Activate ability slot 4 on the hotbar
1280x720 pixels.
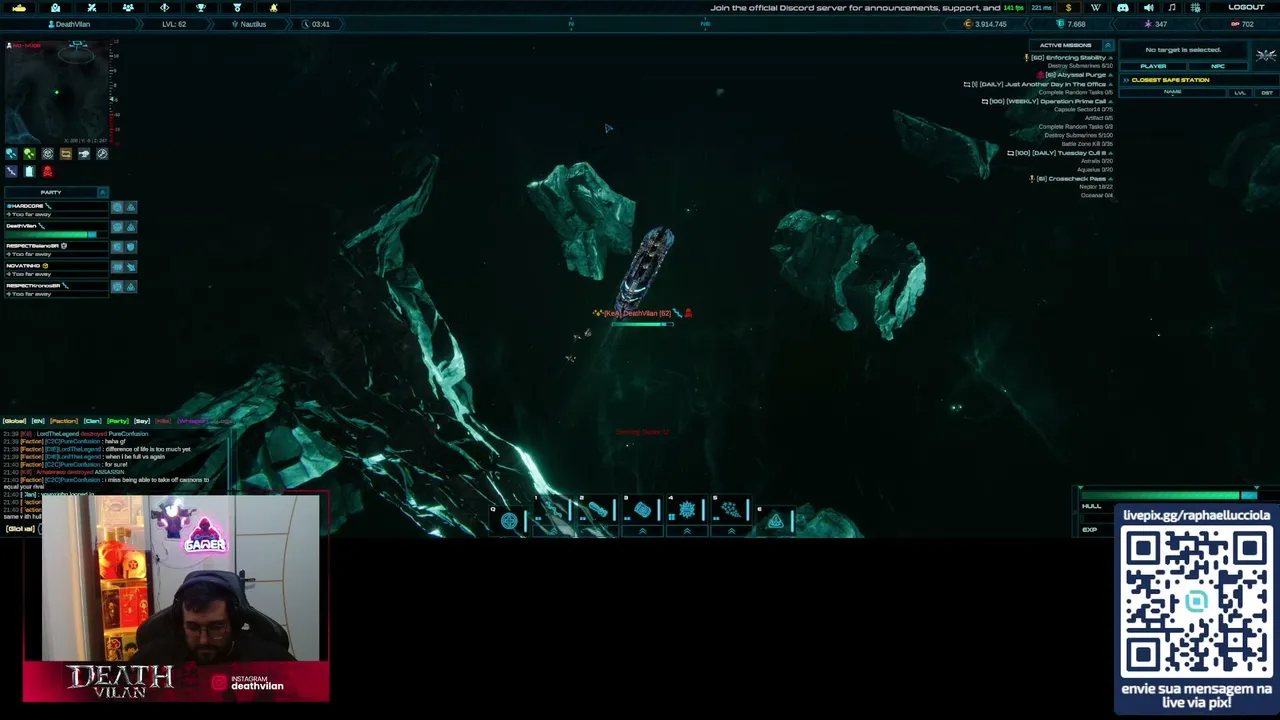(x=687, y=510)
